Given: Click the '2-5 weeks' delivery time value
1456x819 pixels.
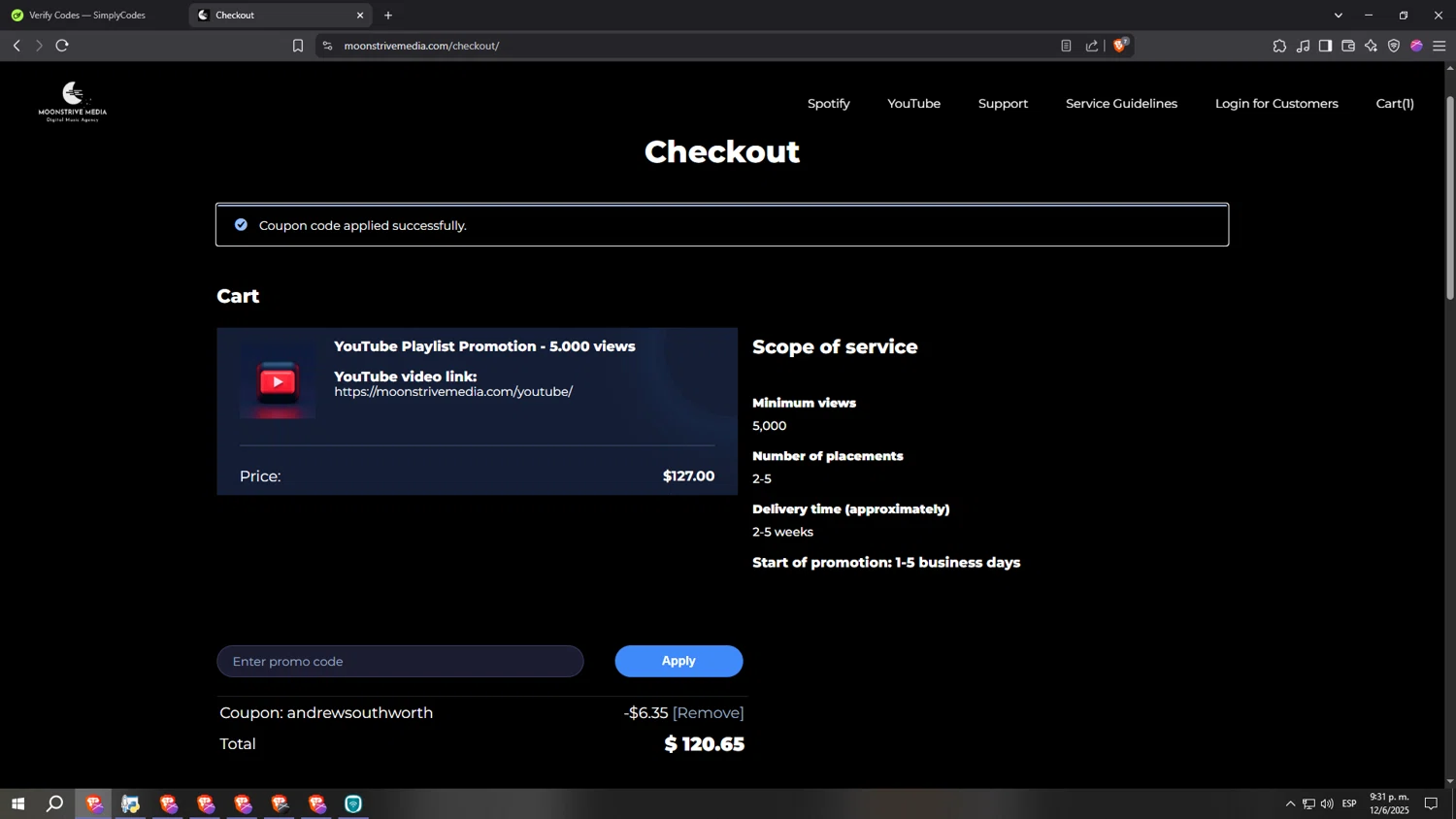Looking at the screenshot, I should [x=782, y=532].
